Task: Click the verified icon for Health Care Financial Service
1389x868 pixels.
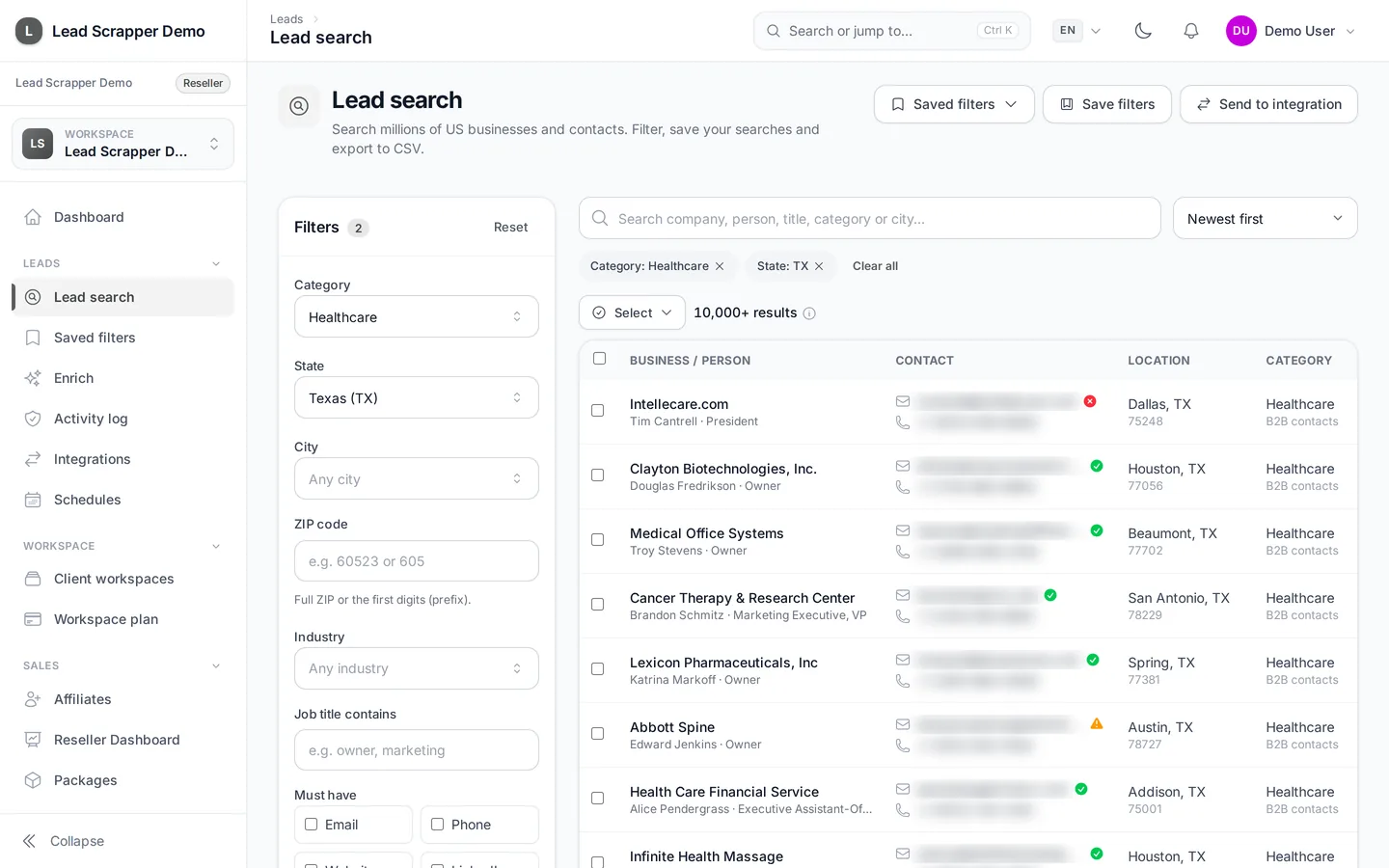Action: [x=1081, y=789]
